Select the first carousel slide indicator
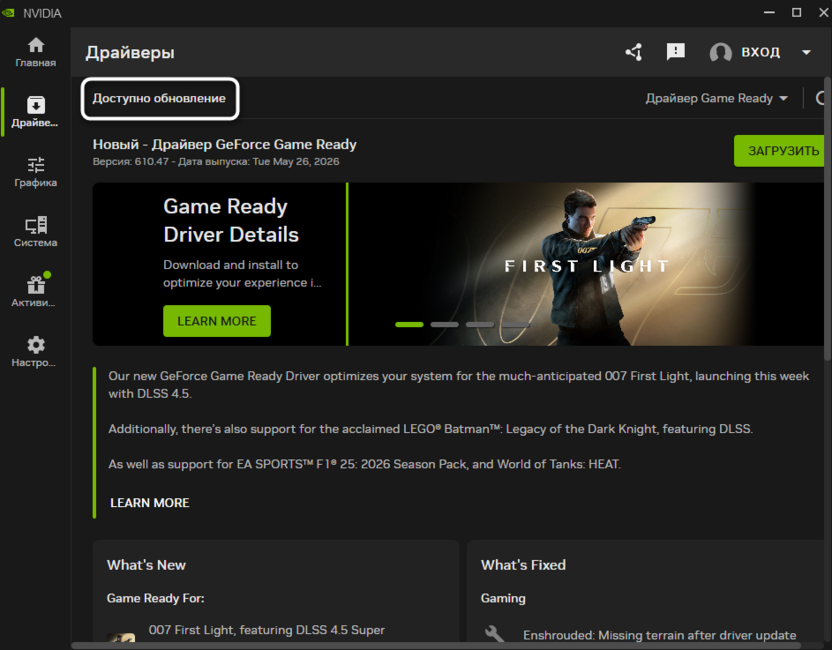The width and height of the screenshot is (832, 650). 409,324
